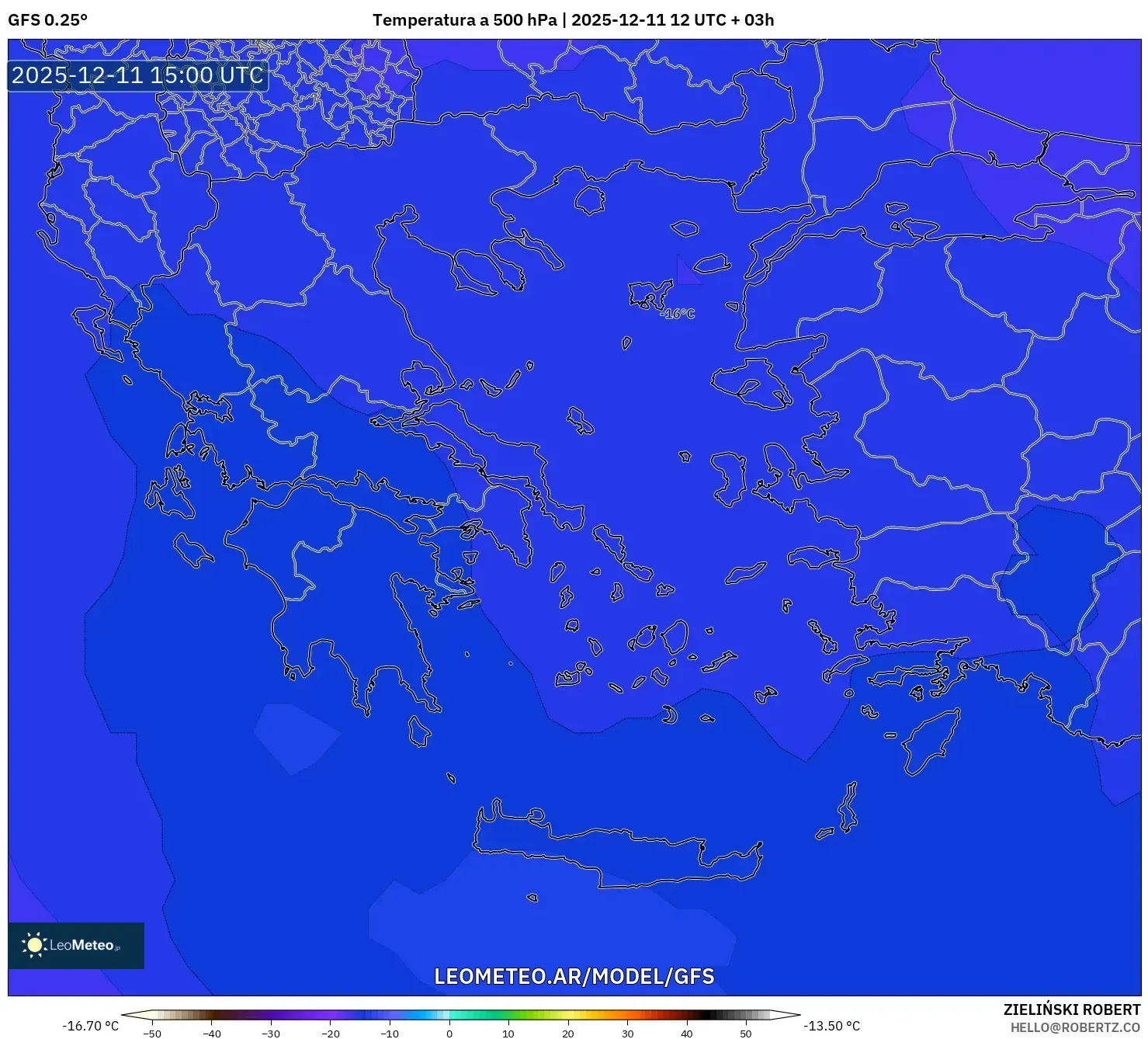Toggle the +03h forecast step in the title
The image size is (1148, 1039).
coord(751,20)
